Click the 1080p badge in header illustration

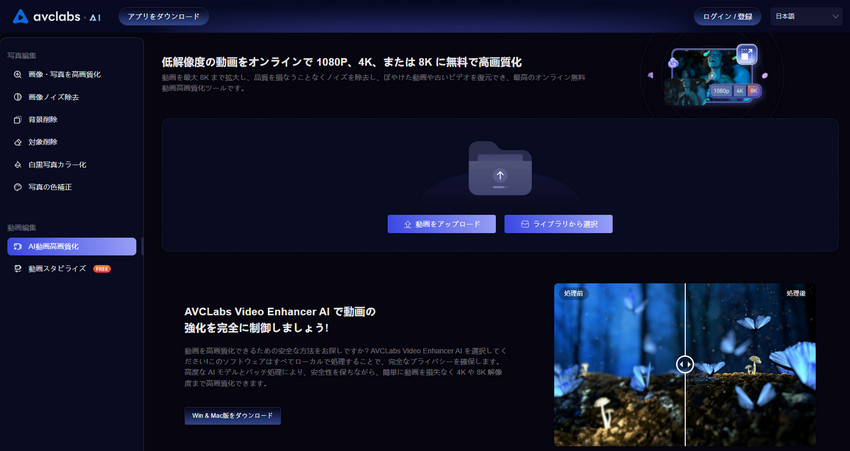tap(721, 91)
